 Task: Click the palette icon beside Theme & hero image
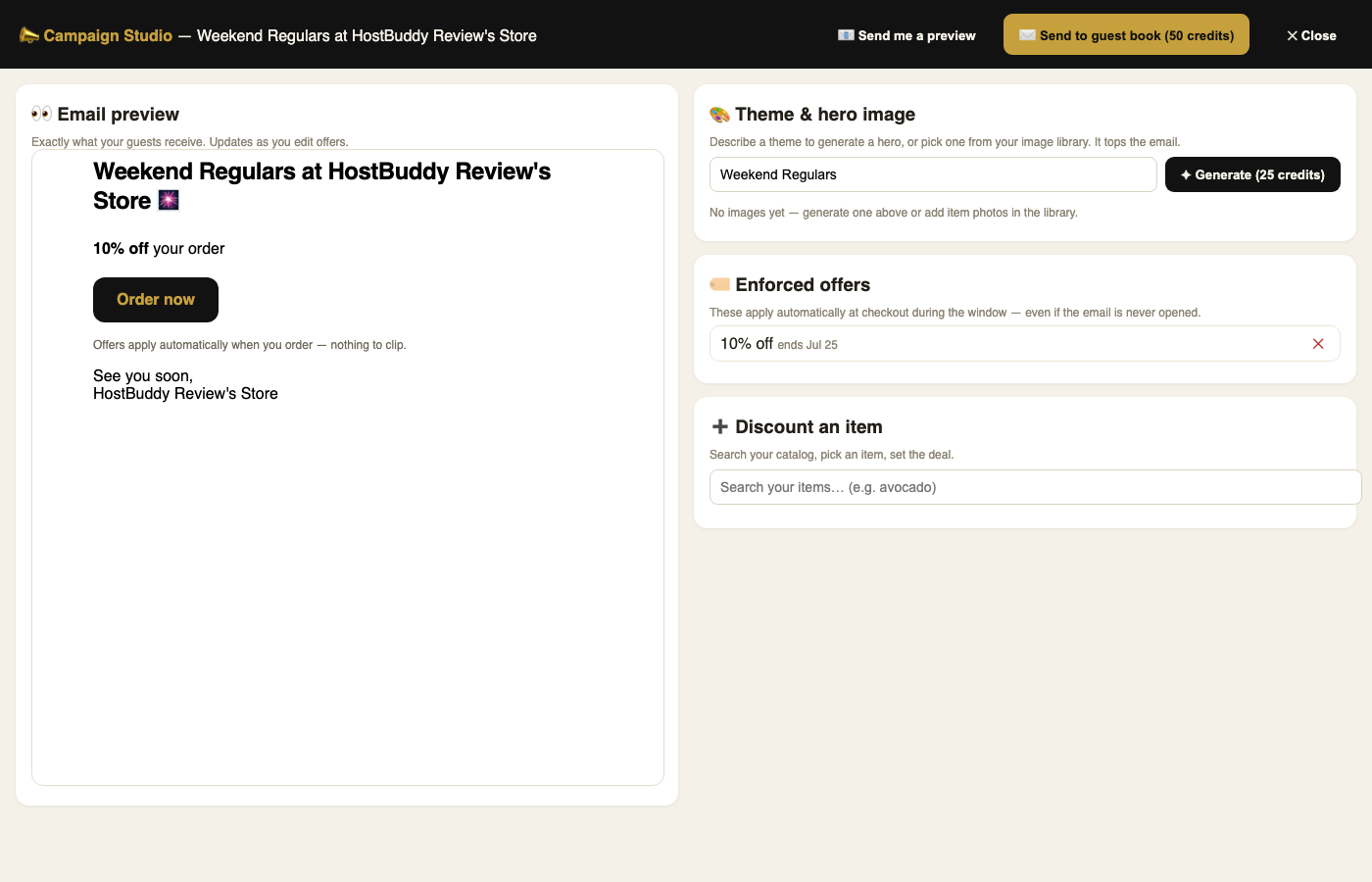[x=719, y=115]
